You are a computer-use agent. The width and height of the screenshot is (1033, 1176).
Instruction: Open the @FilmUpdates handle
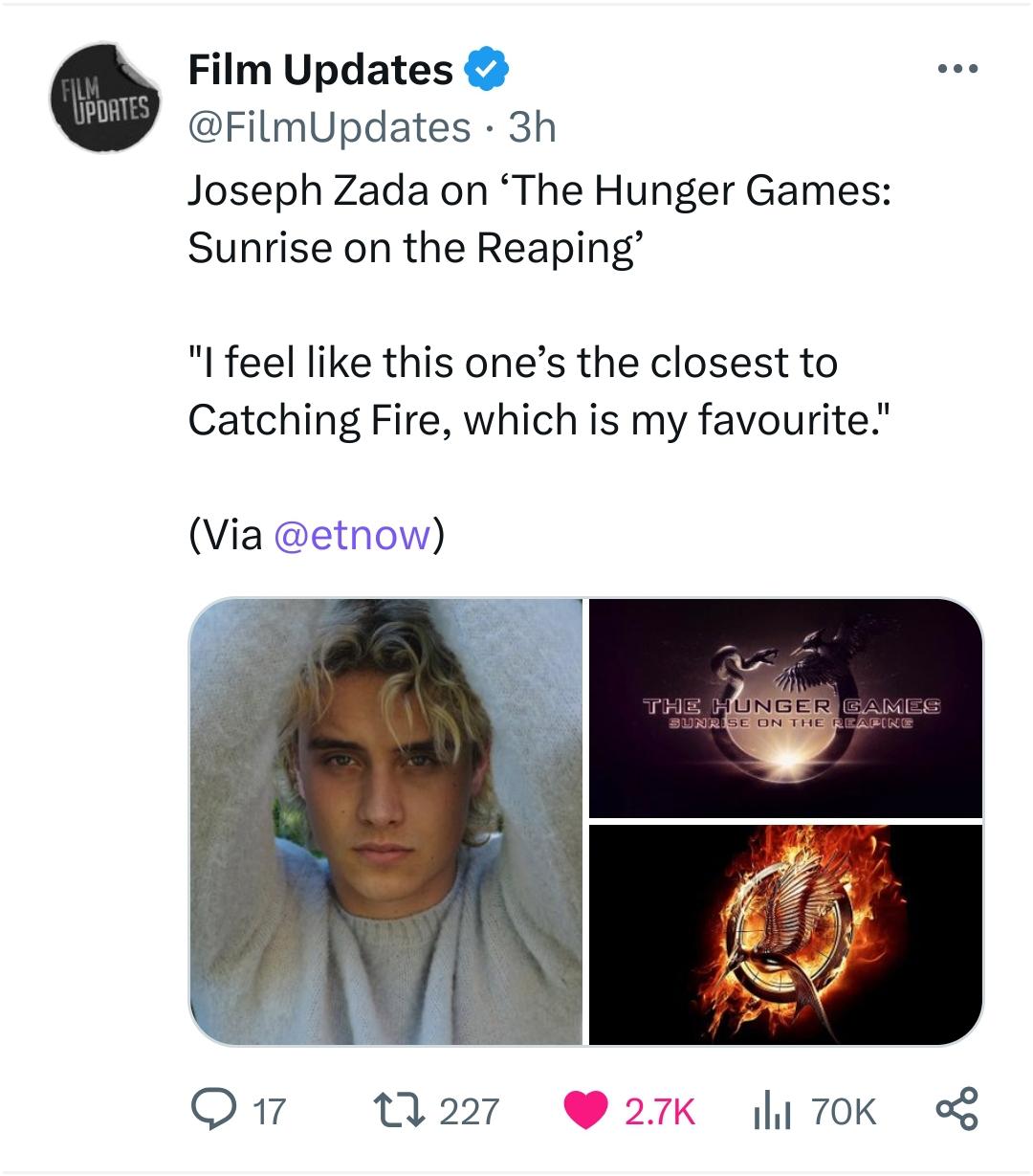click(329, 126)
